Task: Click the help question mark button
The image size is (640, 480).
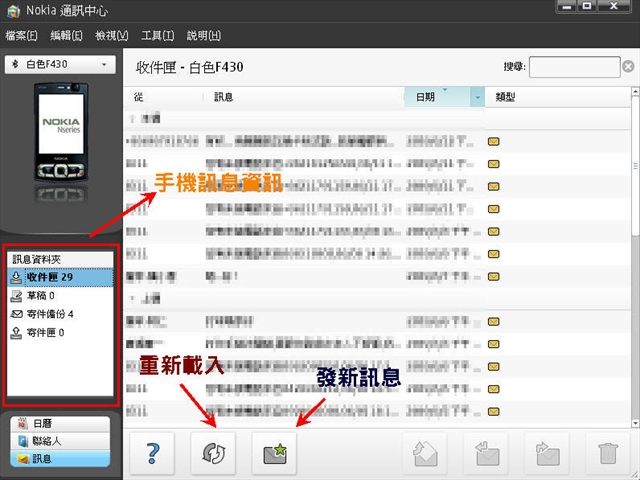Action: point(153,452)
